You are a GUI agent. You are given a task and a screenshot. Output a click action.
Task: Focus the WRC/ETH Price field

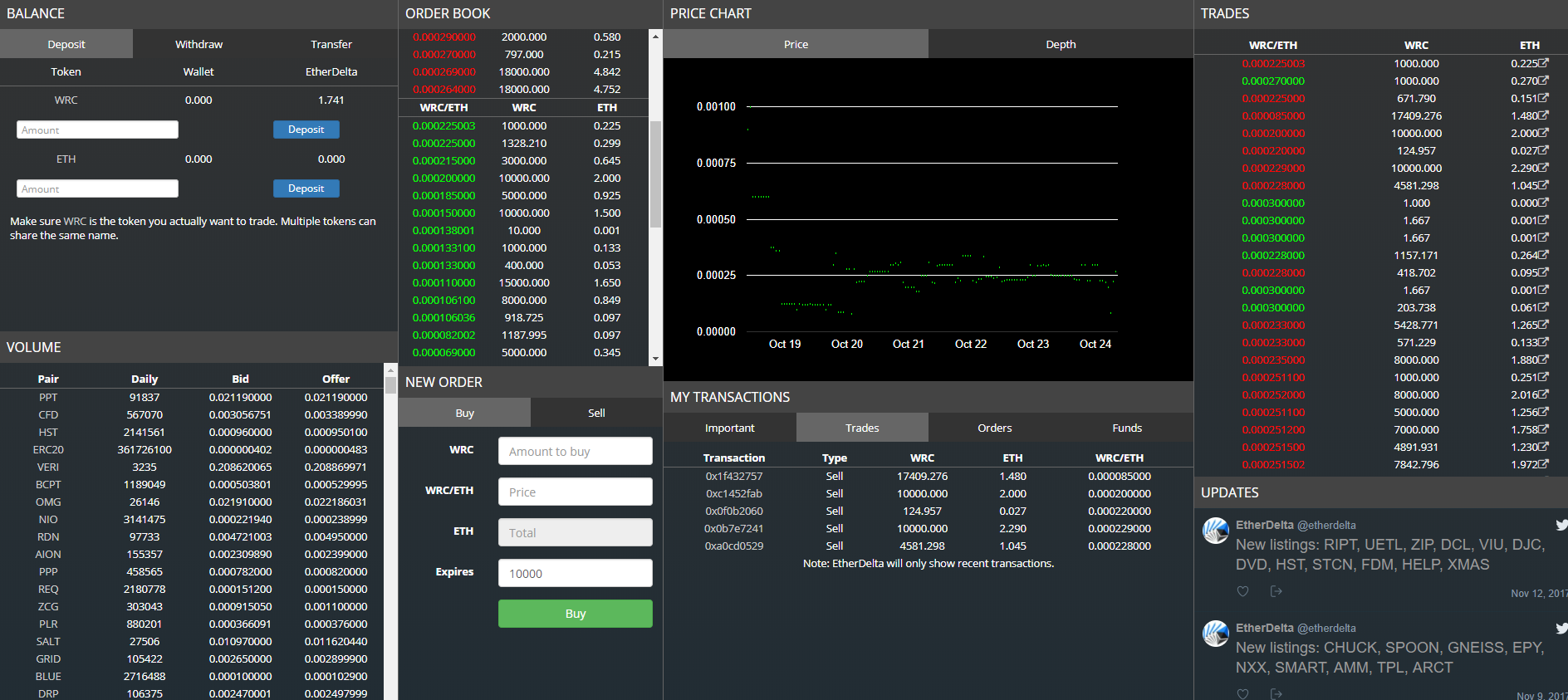tap(576, 492)
